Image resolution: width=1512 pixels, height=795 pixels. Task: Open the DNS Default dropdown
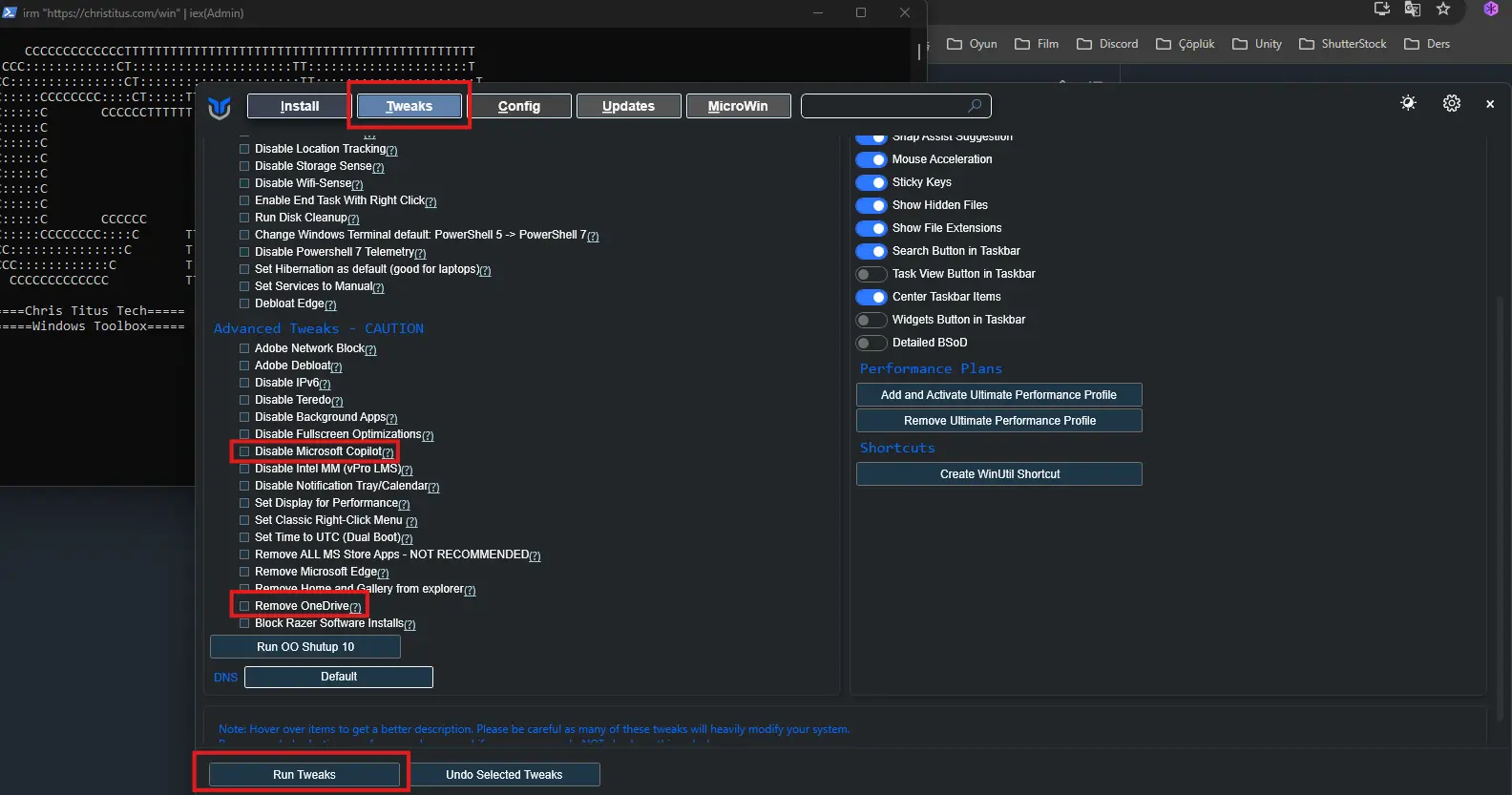click(x=339, y=677)
